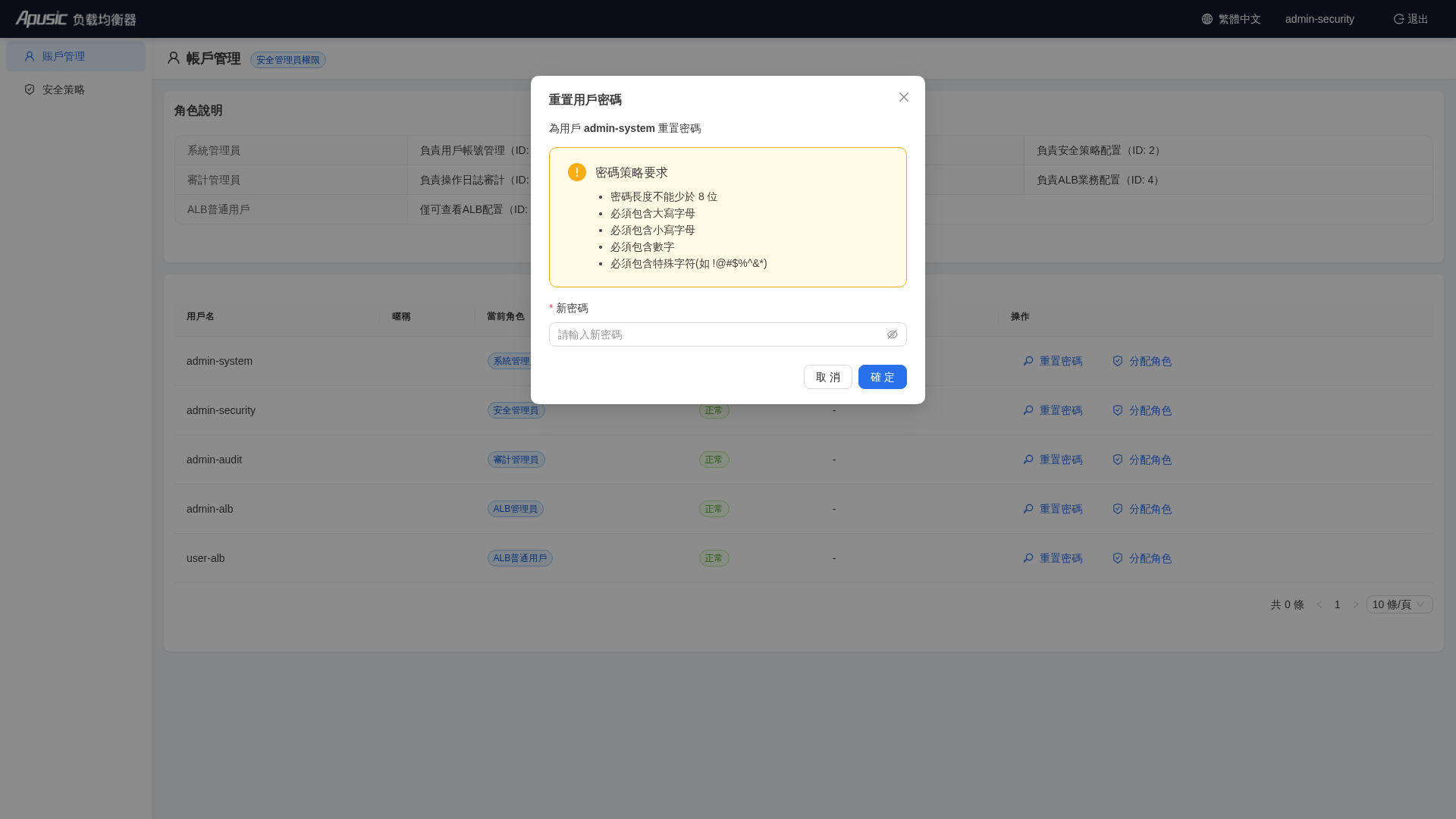Open 安全策略 in the sidebar
This screenshot has width=1456, height=819.
76,89
